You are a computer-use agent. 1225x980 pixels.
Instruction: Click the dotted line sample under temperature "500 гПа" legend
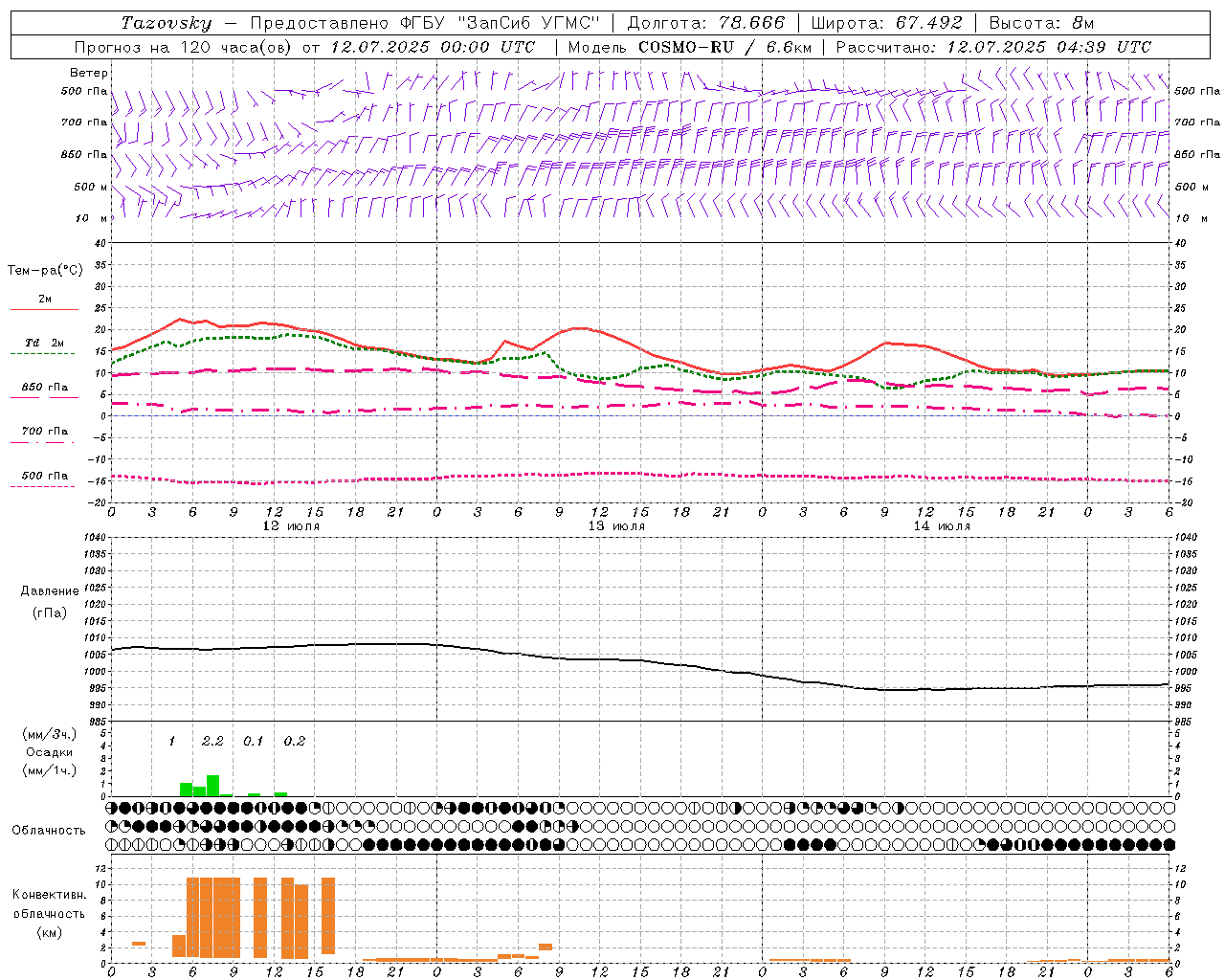tap(42, 486)
